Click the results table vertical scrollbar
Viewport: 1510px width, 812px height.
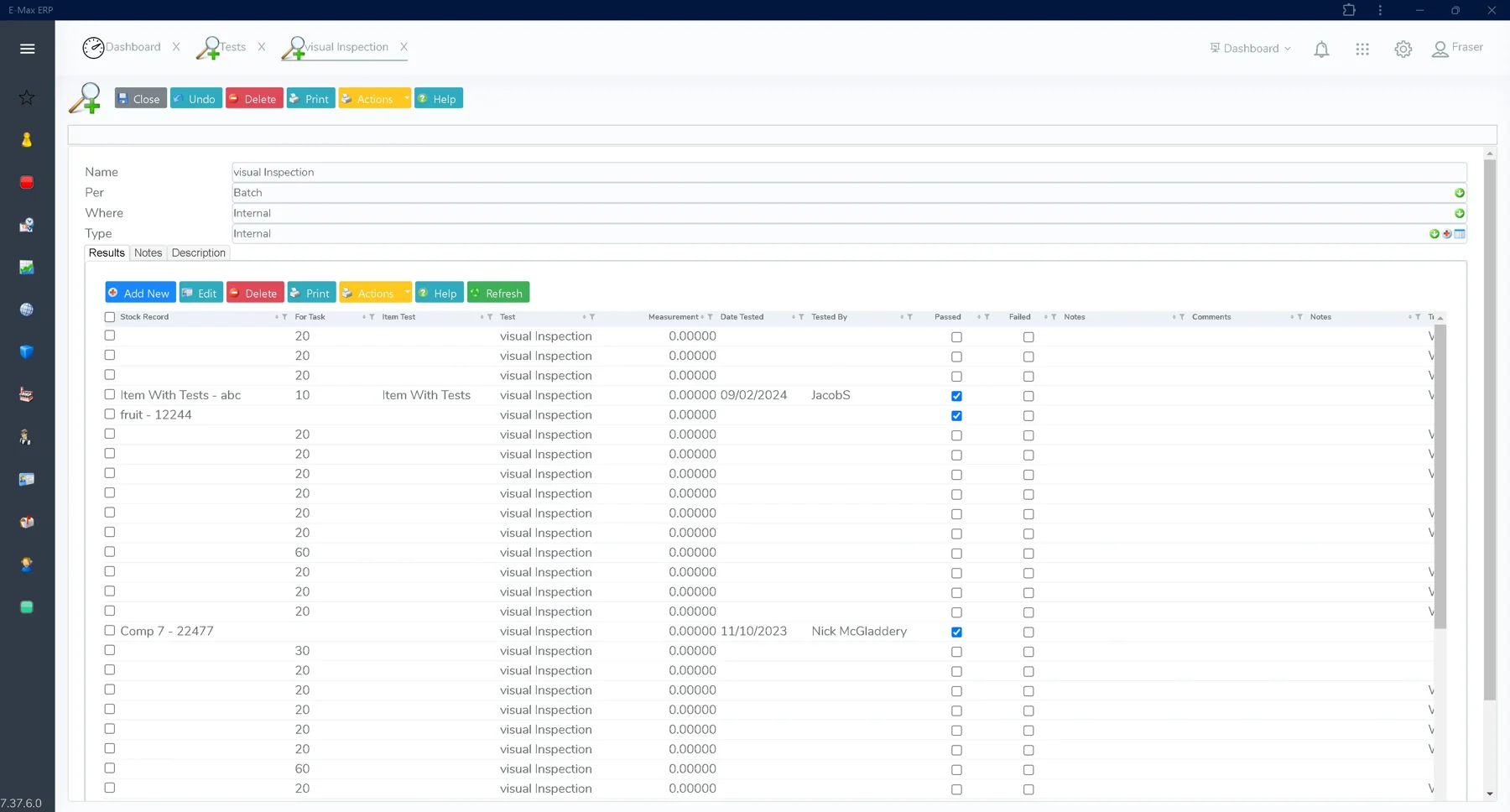coord(1440,478)
